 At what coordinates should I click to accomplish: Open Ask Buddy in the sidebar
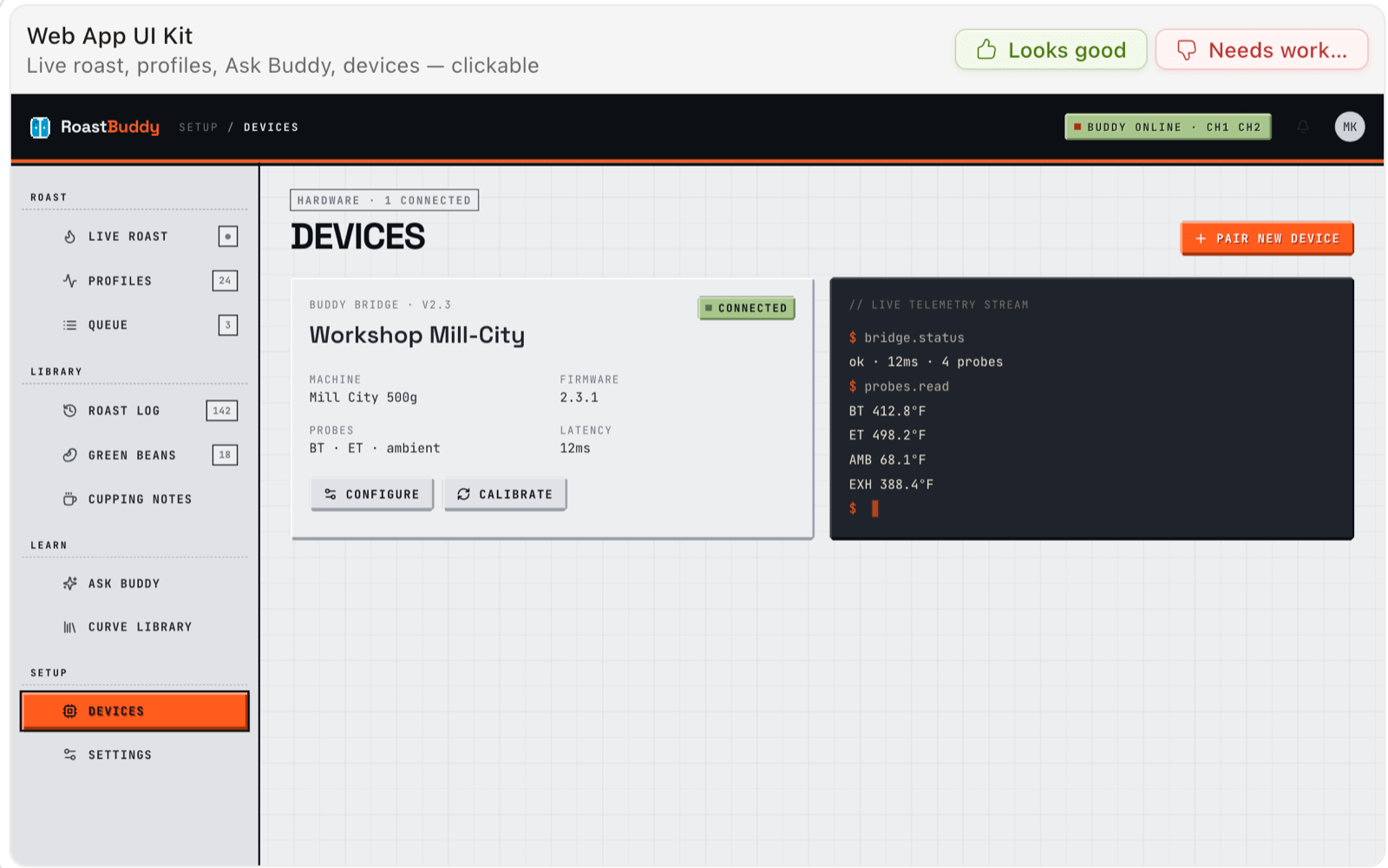tap(134, 583)
